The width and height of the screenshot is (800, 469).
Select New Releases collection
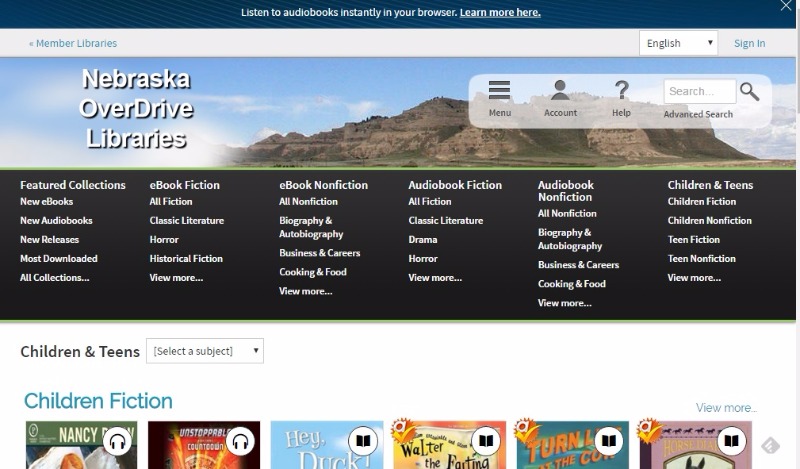pyautogui.click(x=49, y=239)
